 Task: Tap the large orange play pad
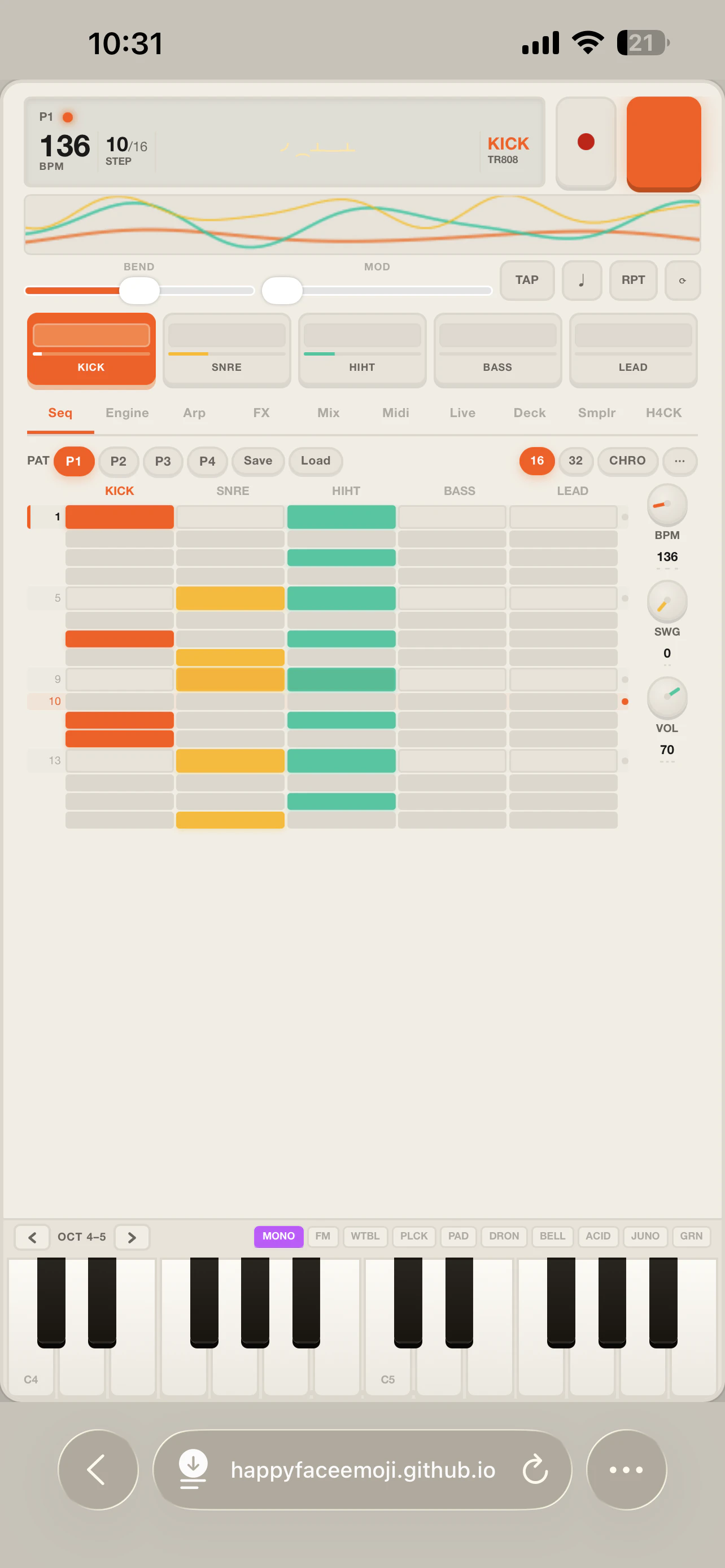pyautogui.click(x=663, y=144)
